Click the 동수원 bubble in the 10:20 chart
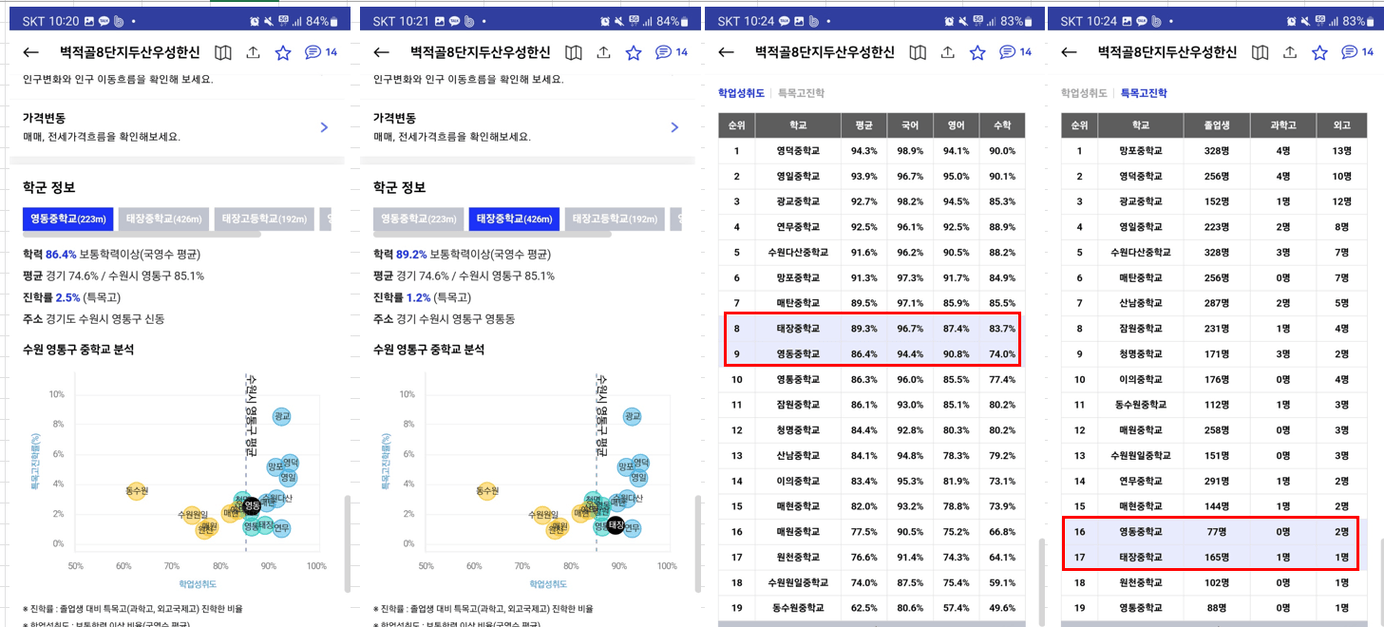The width and height of the screenshot is (1384, 627). (137, 490)
